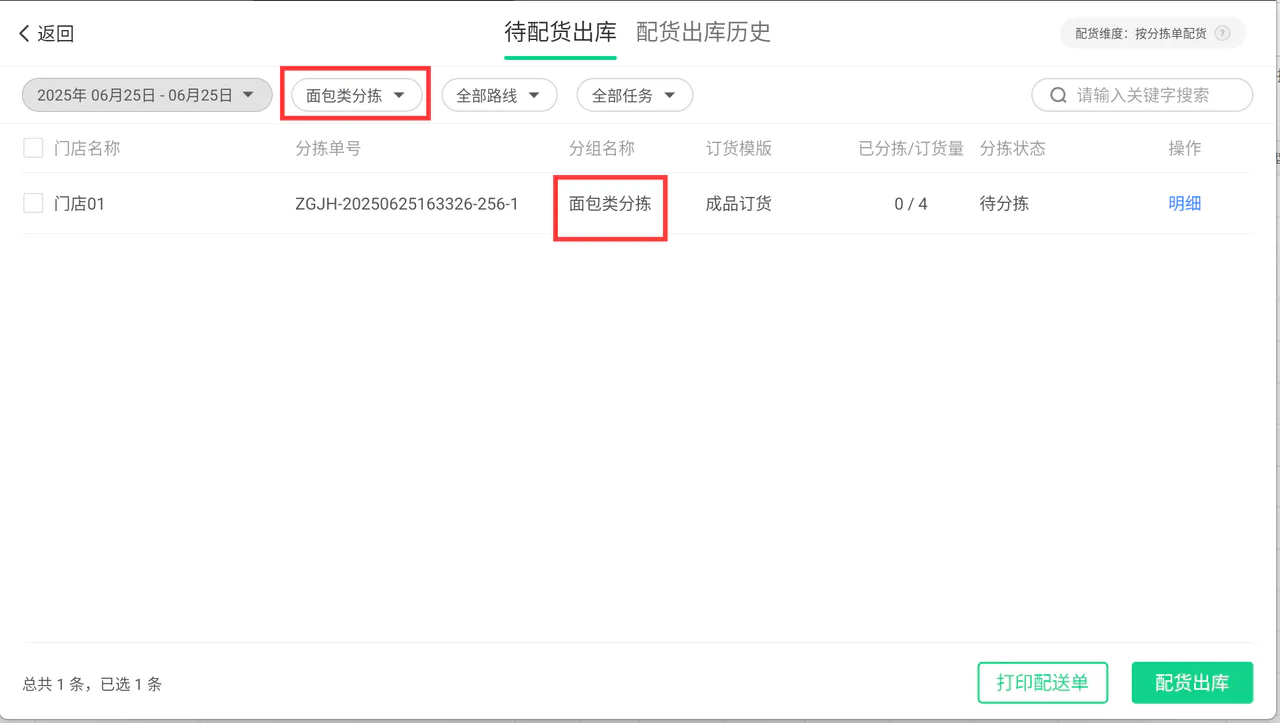Open the 全部路线 route dropdown
This screenshot has height=723, width=1280.
(499, 95)
